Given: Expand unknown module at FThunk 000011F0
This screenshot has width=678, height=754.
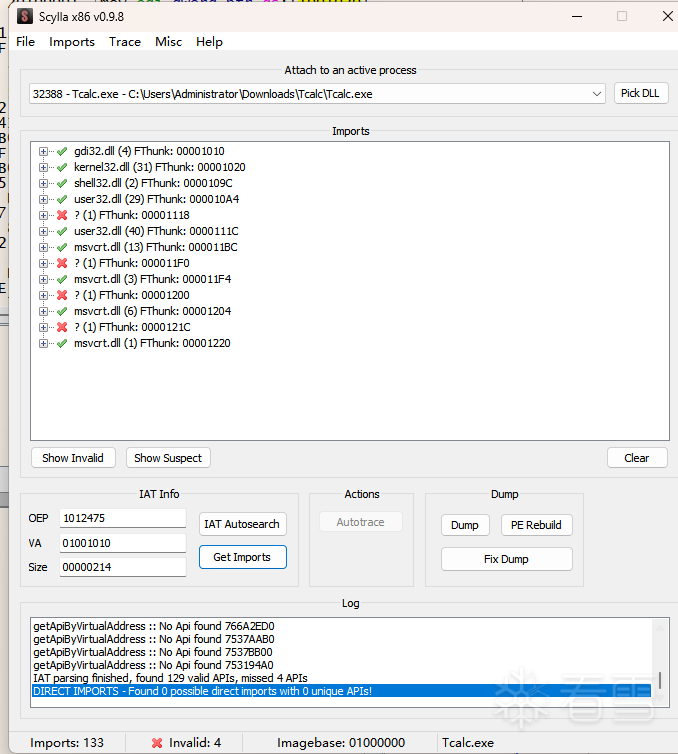Looking at the screenshot, I should (43, 263).
